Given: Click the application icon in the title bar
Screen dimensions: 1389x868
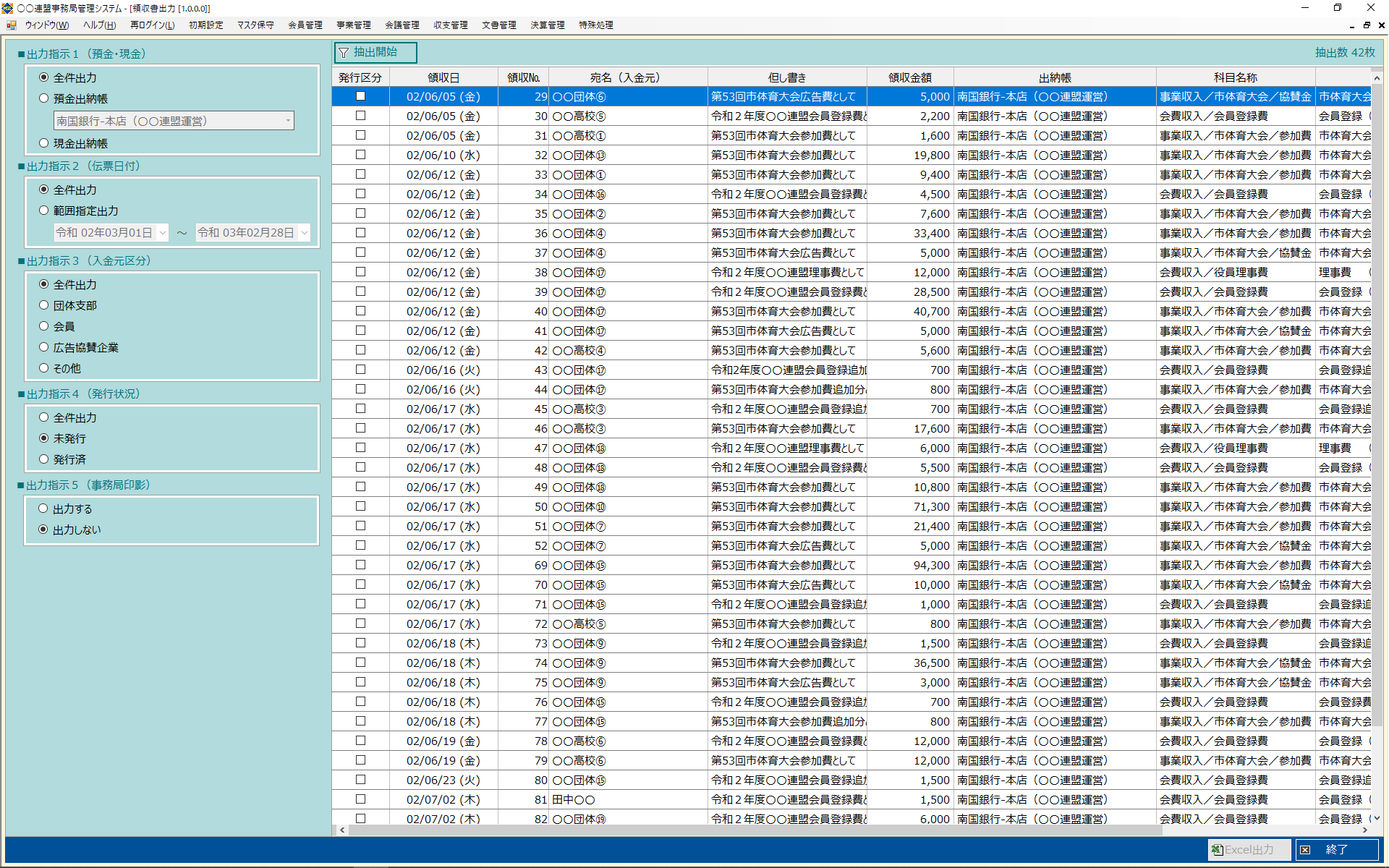Looking at the screenshot, I should pos(7,8).
